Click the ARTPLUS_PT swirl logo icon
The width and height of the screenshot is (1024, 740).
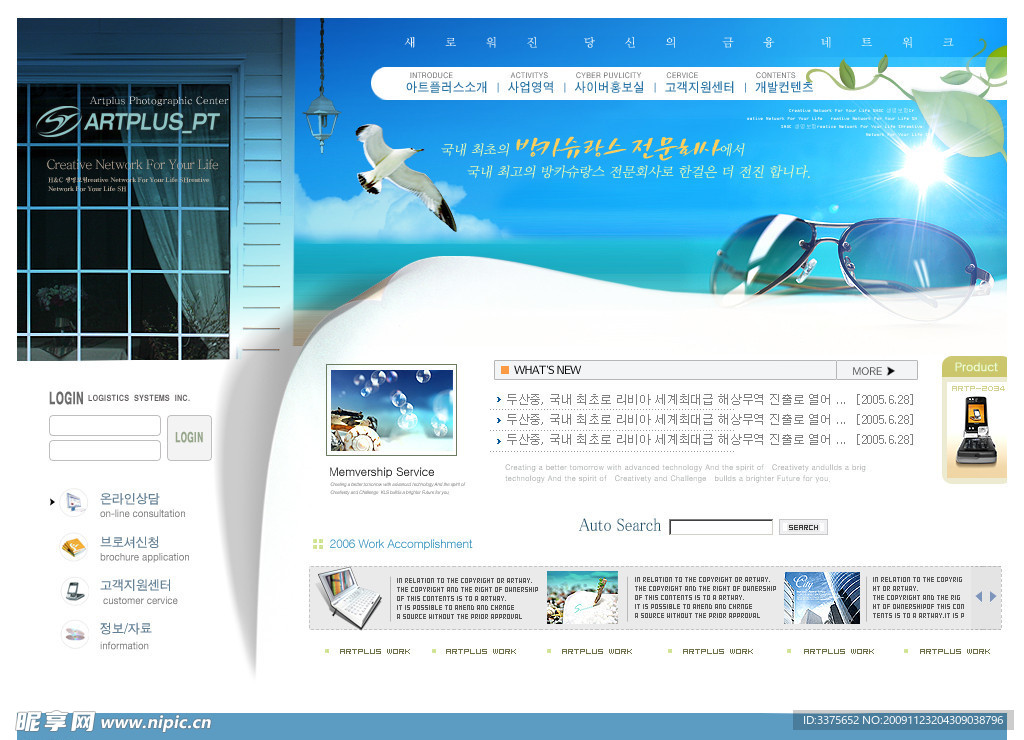point(58,121)
